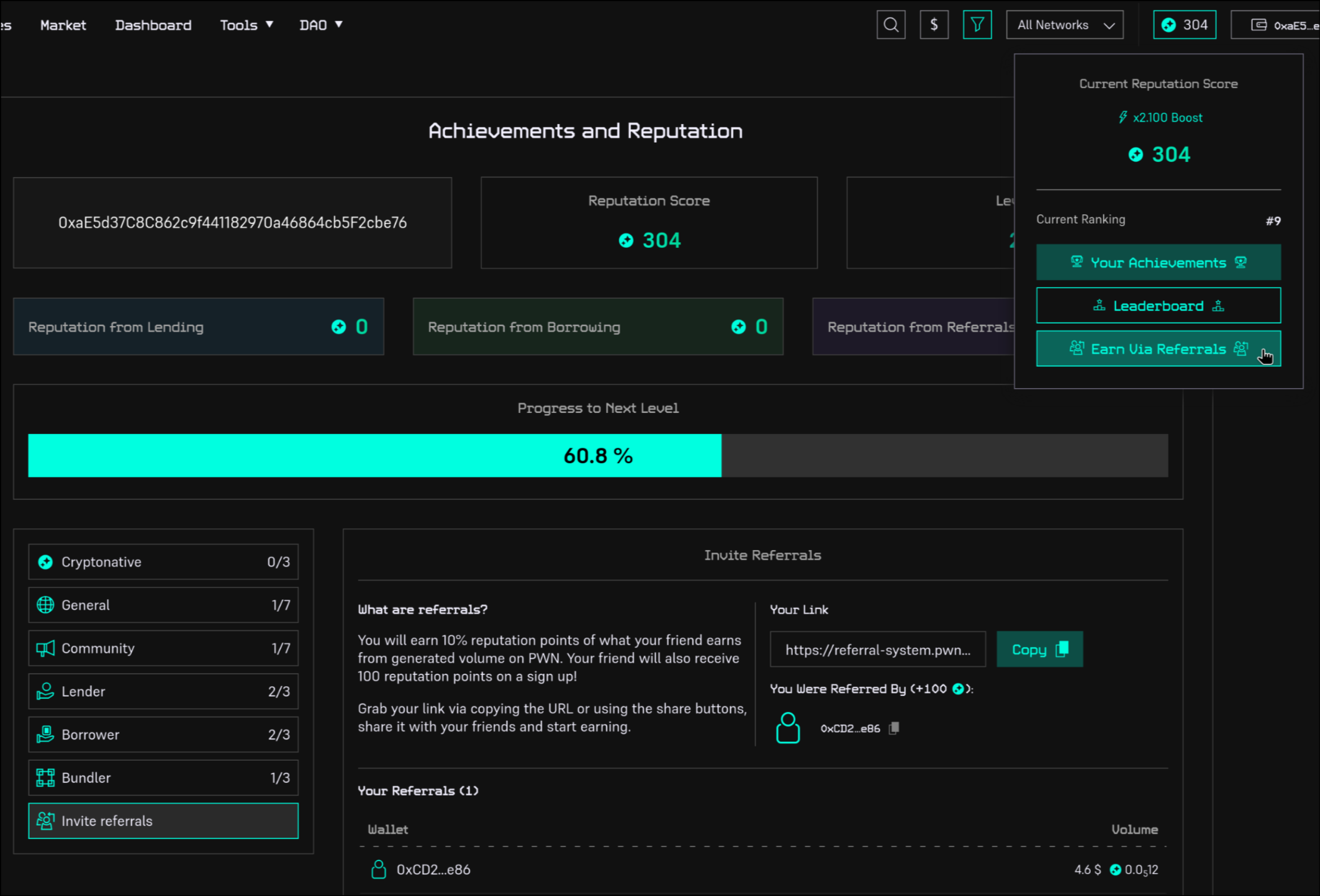The width and height of the screenshot is (1320, 896).
Task: Toggle the funnel filter icon
Action: pos(977,25)
